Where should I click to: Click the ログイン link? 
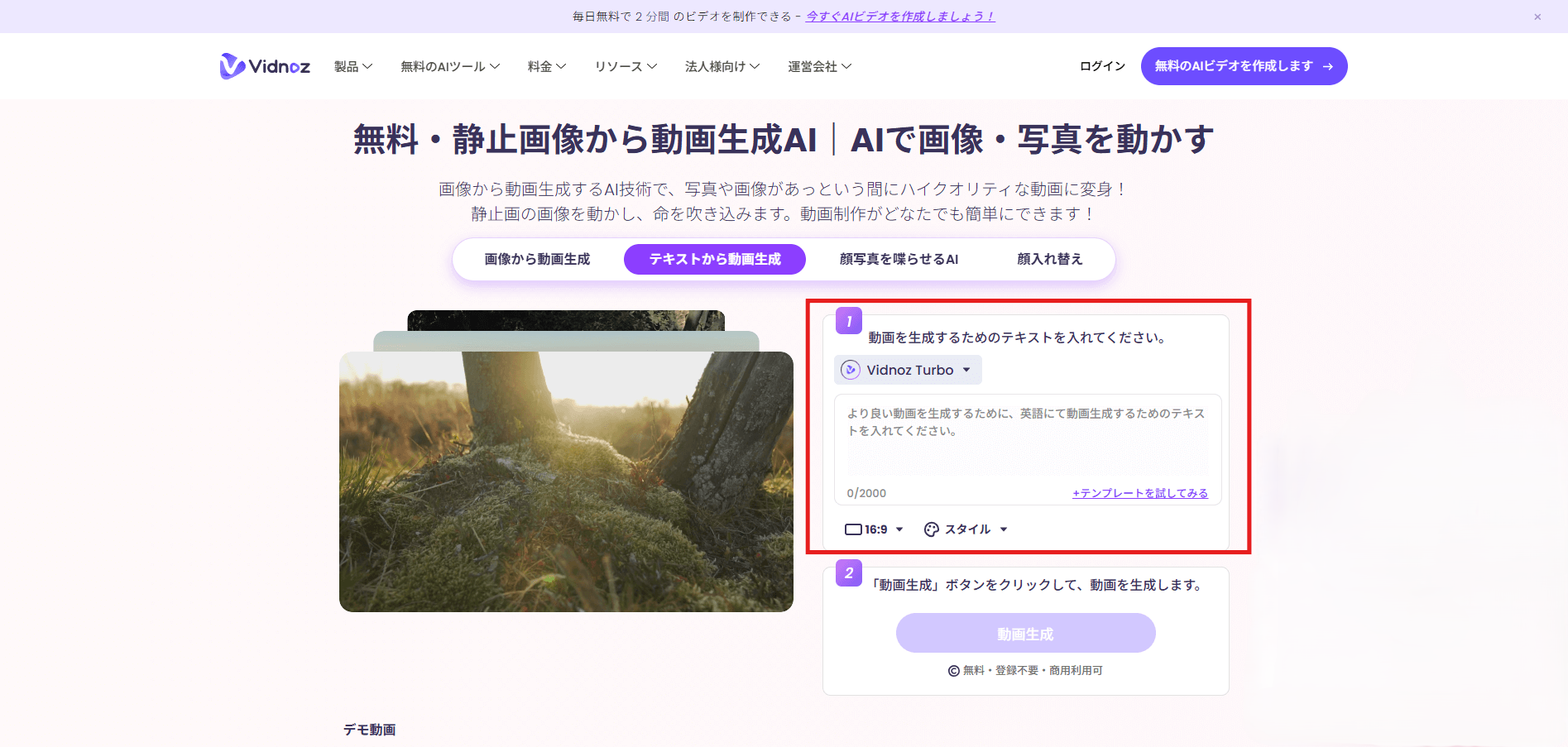[x=1100, y=65]
